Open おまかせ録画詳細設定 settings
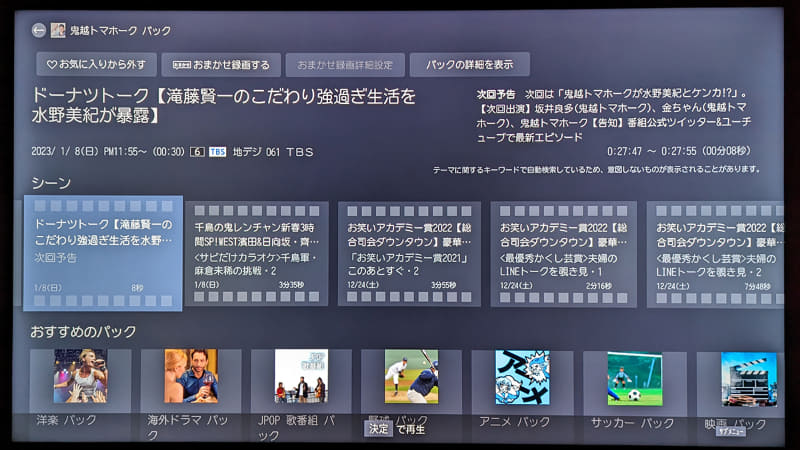 345,65
